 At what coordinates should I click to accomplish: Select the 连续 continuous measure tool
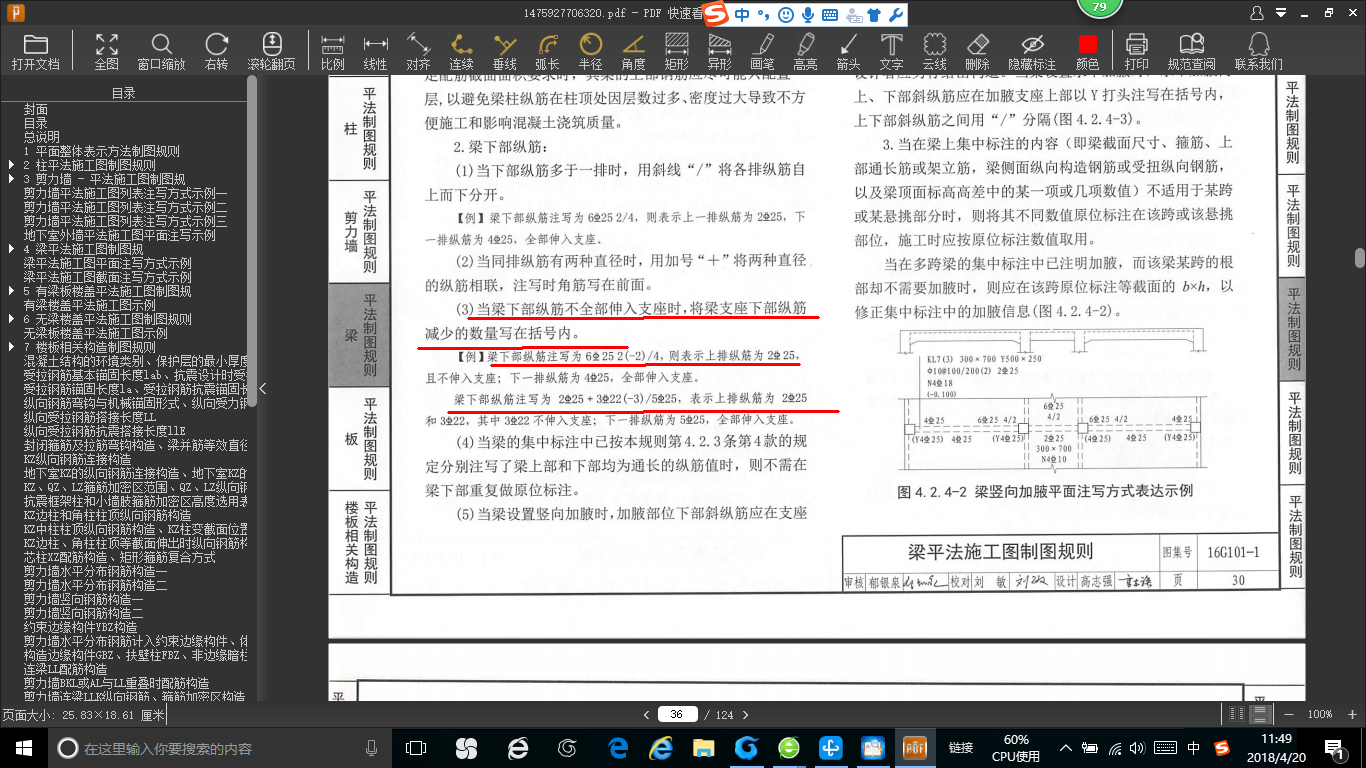(x=461, y=52)
